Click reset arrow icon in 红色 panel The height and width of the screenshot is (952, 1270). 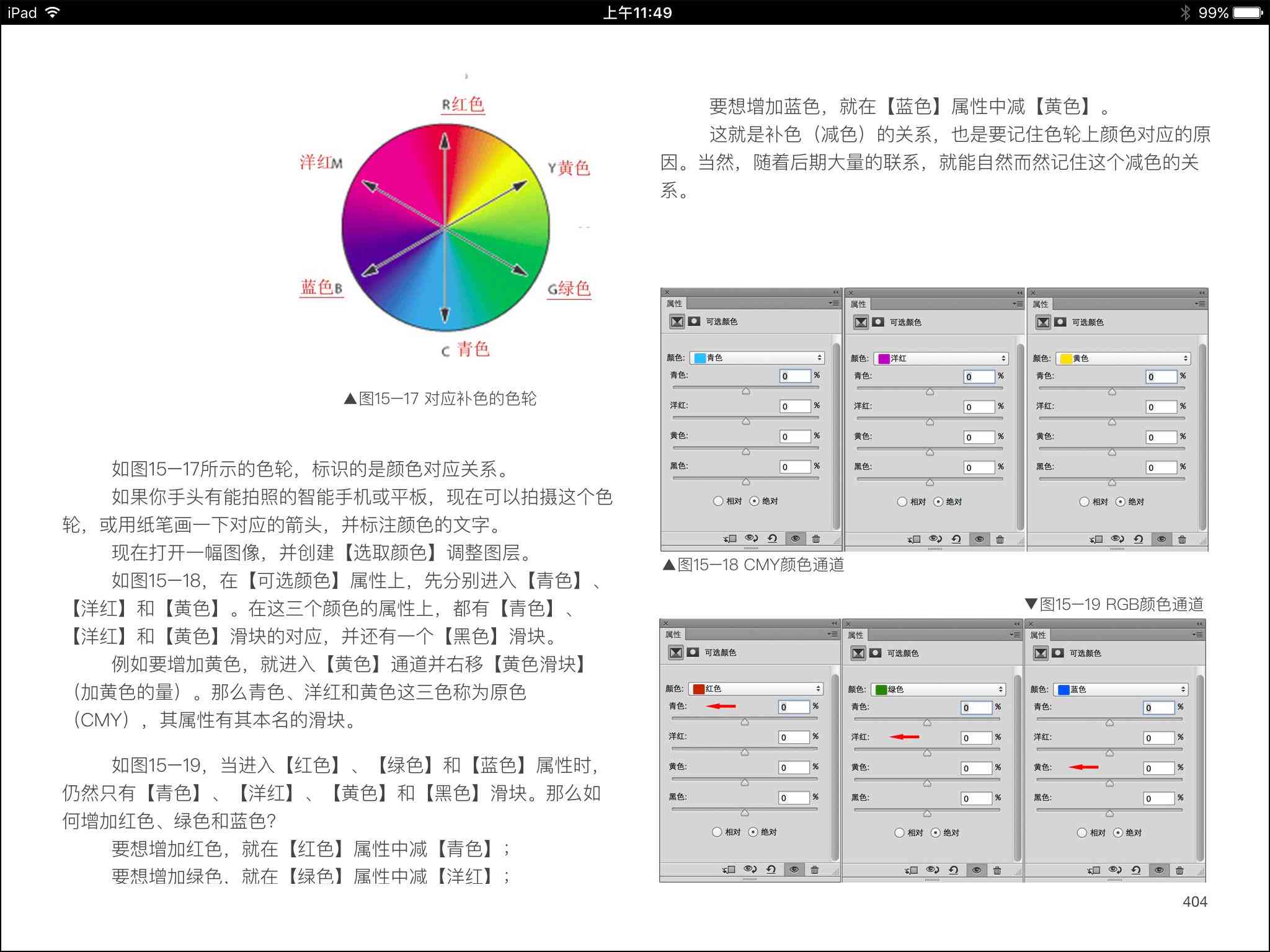coord(771,870)
